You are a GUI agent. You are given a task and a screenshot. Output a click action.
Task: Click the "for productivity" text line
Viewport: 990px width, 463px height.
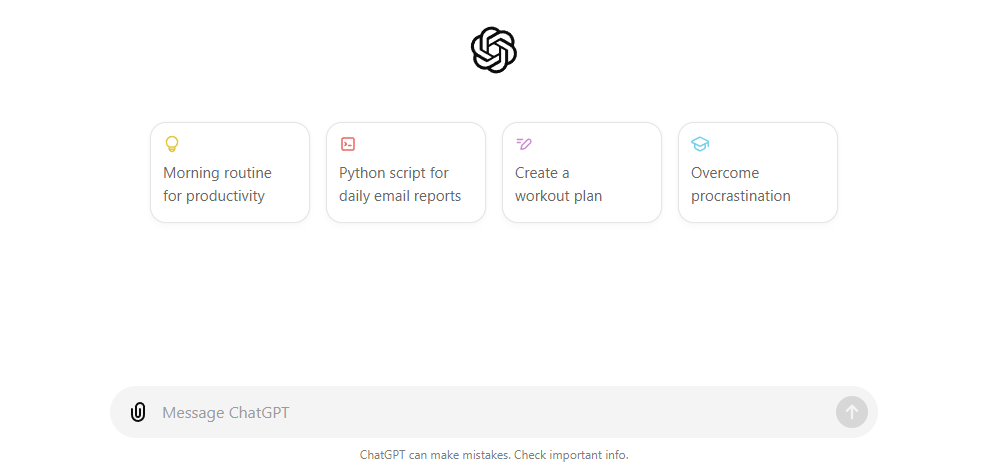coord(214,196)
